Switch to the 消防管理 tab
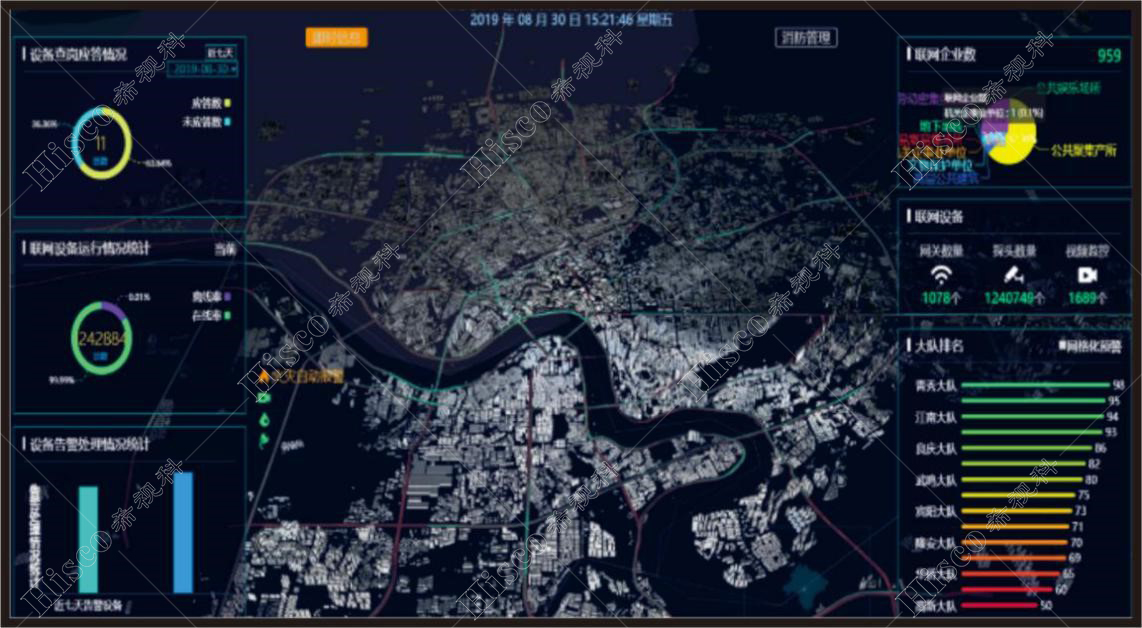 [x=806, y=38]
